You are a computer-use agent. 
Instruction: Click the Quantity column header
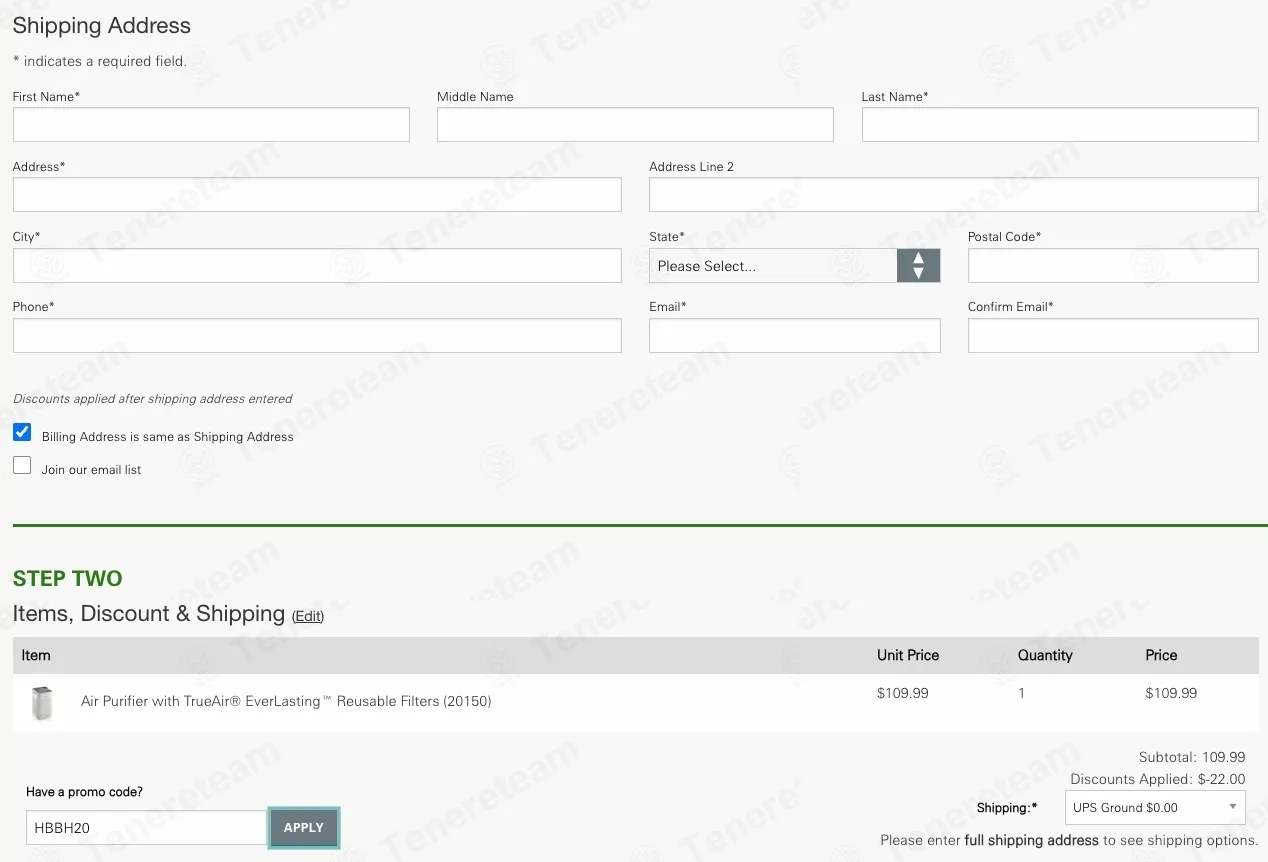1045,655
